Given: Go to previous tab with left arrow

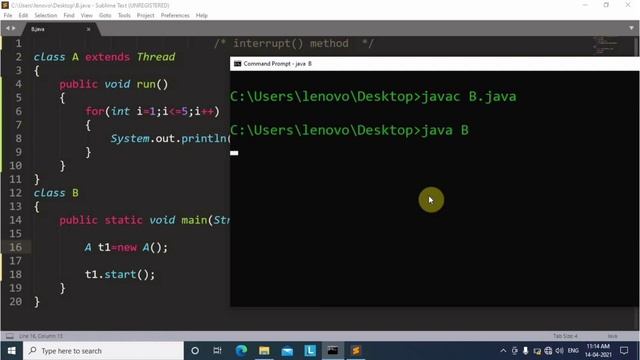Looking at the screenshot, I should pyautogui.click(x=8, y=29).
